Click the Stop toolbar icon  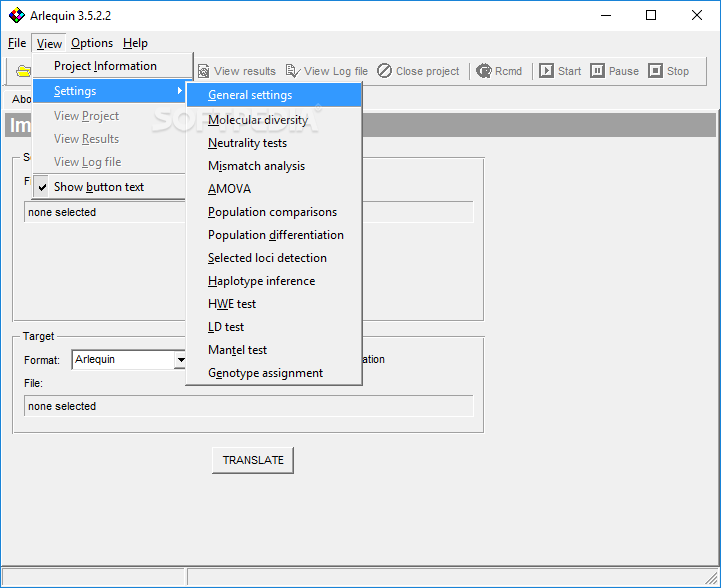655,71
